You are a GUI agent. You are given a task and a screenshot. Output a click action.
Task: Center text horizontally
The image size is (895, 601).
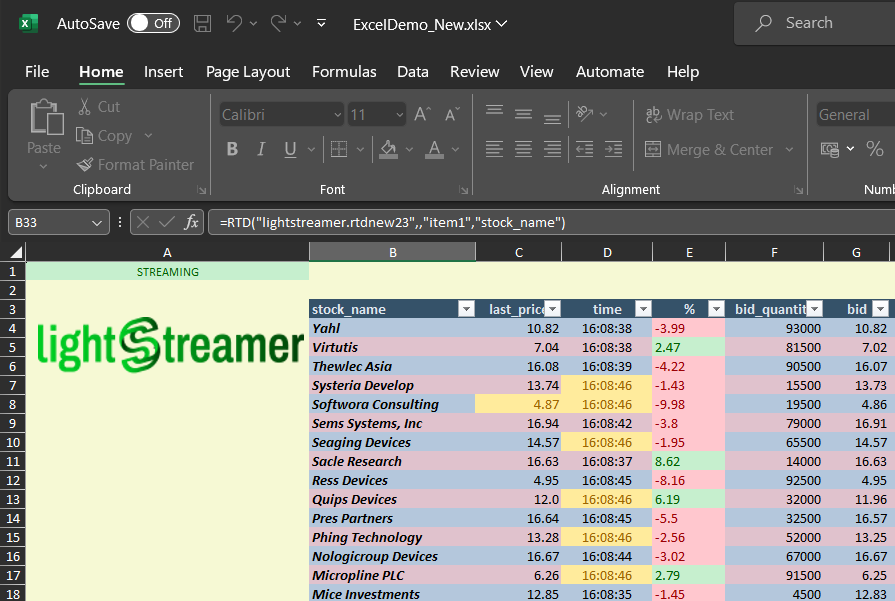click(523, 149)
